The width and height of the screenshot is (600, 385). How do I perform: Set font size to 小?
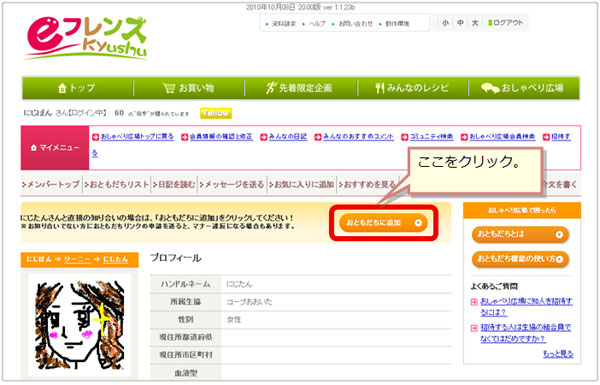[445, 23]
